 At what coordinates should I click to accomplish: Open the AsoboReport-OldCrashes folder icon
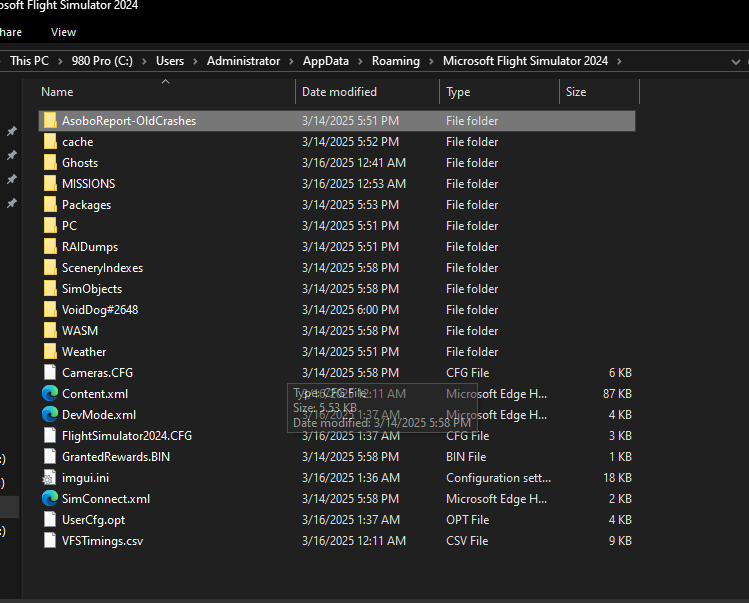click(50, 121)
